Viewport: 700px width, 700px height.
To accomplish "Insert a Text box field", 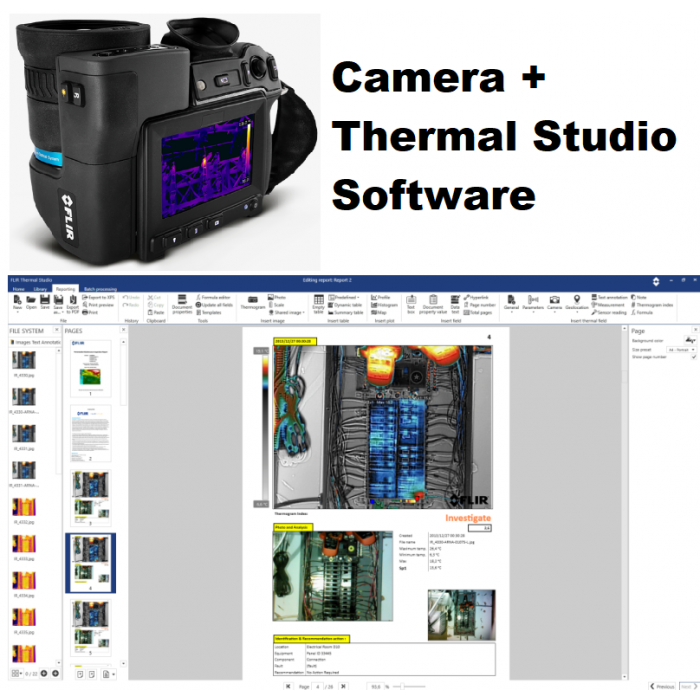I will pos(411,304).
